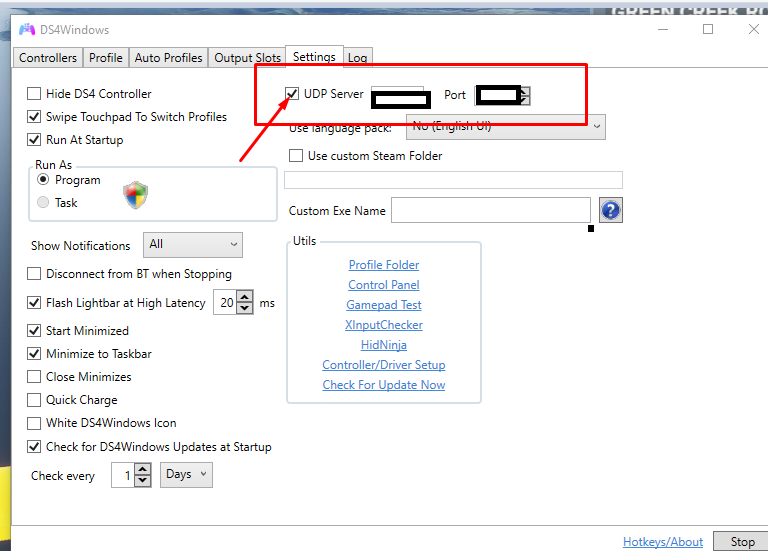
Task: Enable Quick Charge
Action: (x=34, y=400)
